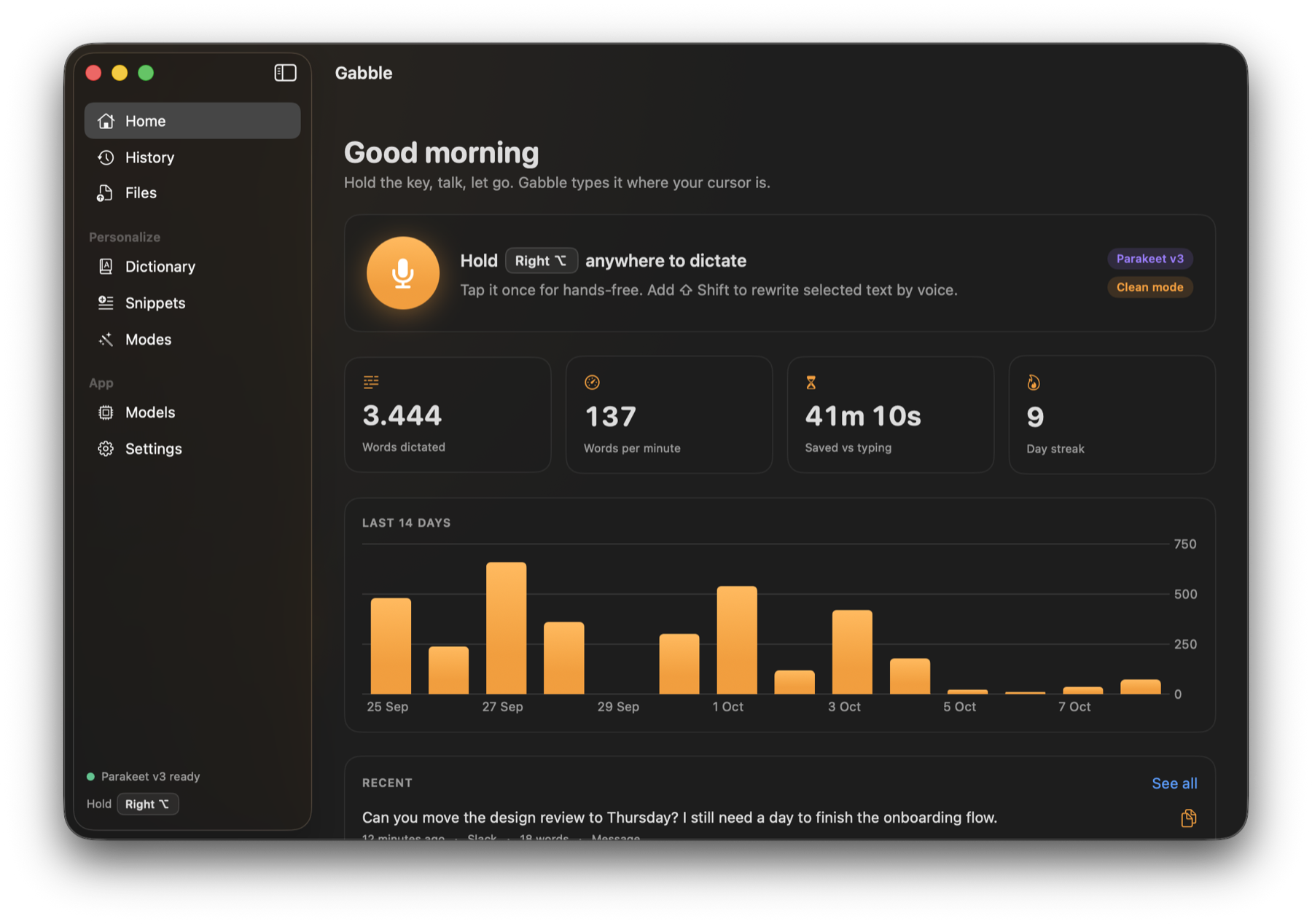Click the Good morning heading
This screenshot has height=924, width=1312.
(x=442, y=153)
